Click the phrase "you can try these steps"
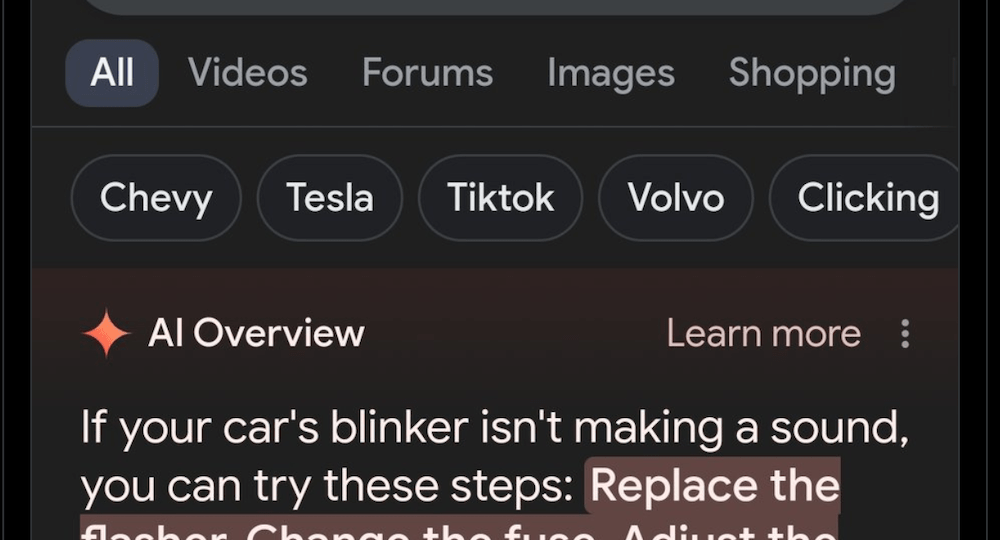 [325, 486]
